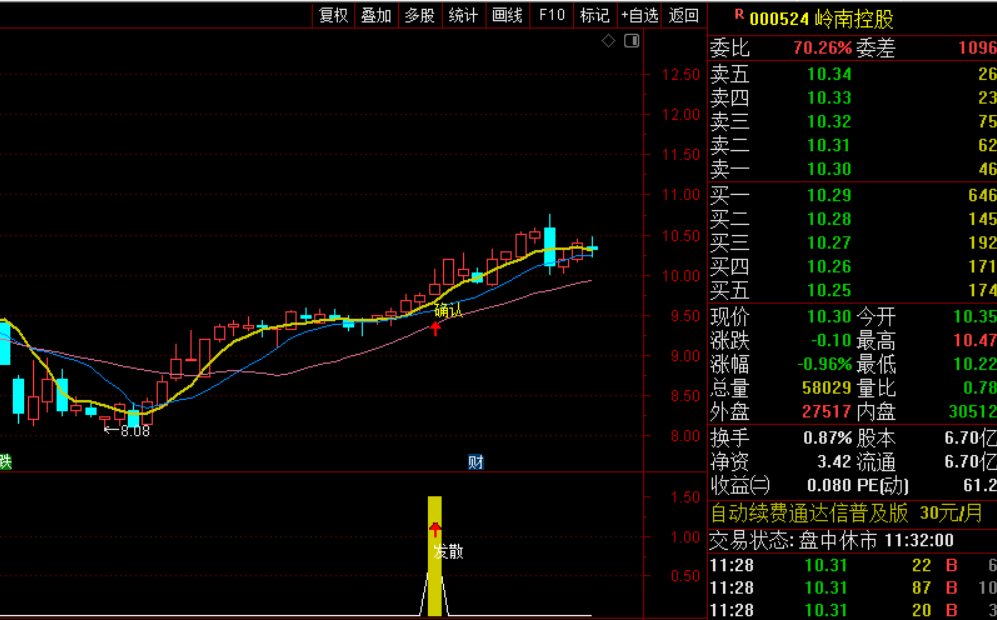Click the red arrow under the 确认 signal
997x620 pixels.
tap(436, 328)
